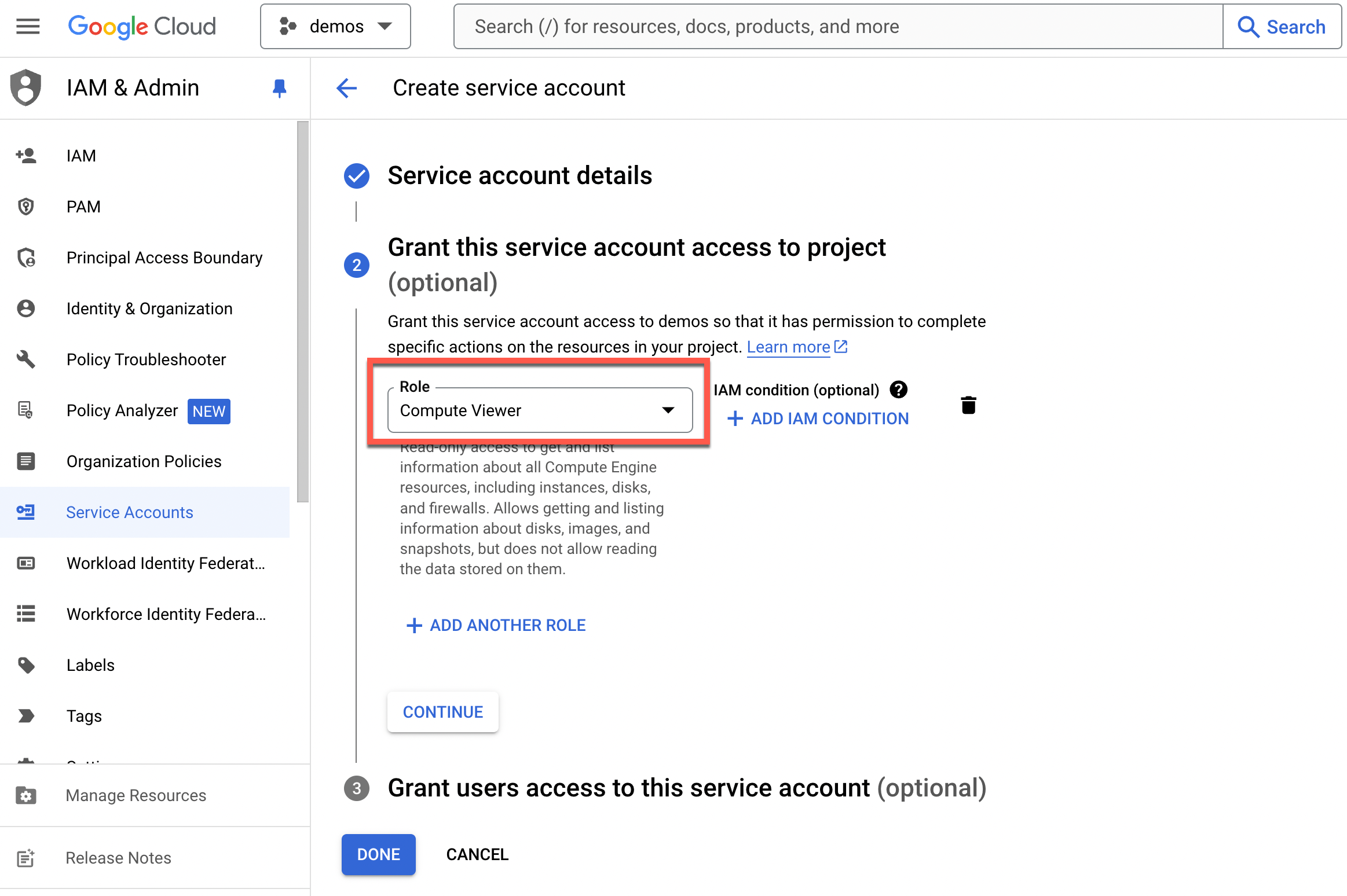Click the ADD ANOTHER ROLE button
This screenshot has width=1347, height=896.
[x=494, y=625]
